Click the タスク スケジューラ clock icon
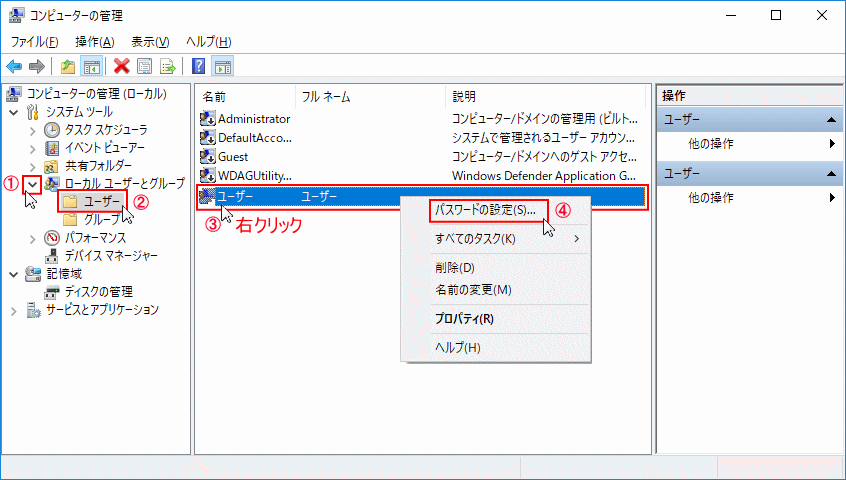 (x=52, y=130)
